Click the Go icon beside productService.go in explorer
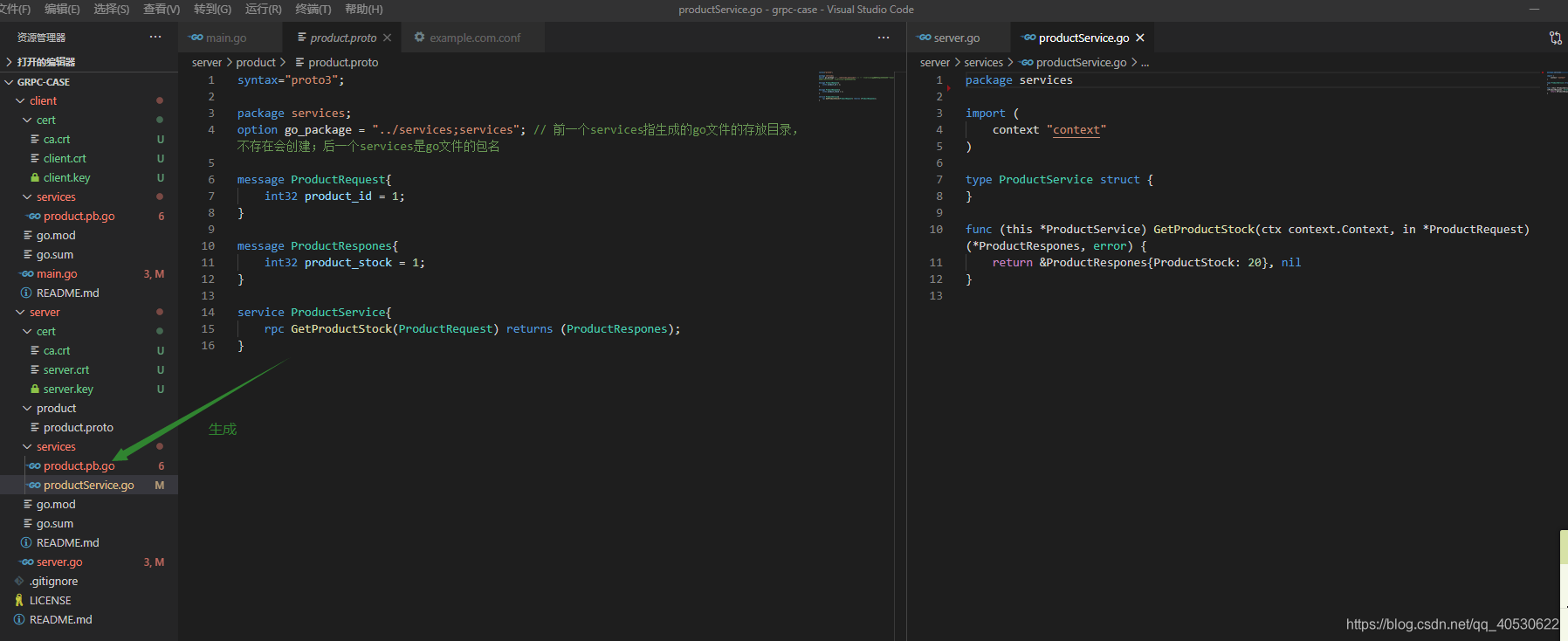Screen dimensions: 1568x641 (x=34, y=485)
